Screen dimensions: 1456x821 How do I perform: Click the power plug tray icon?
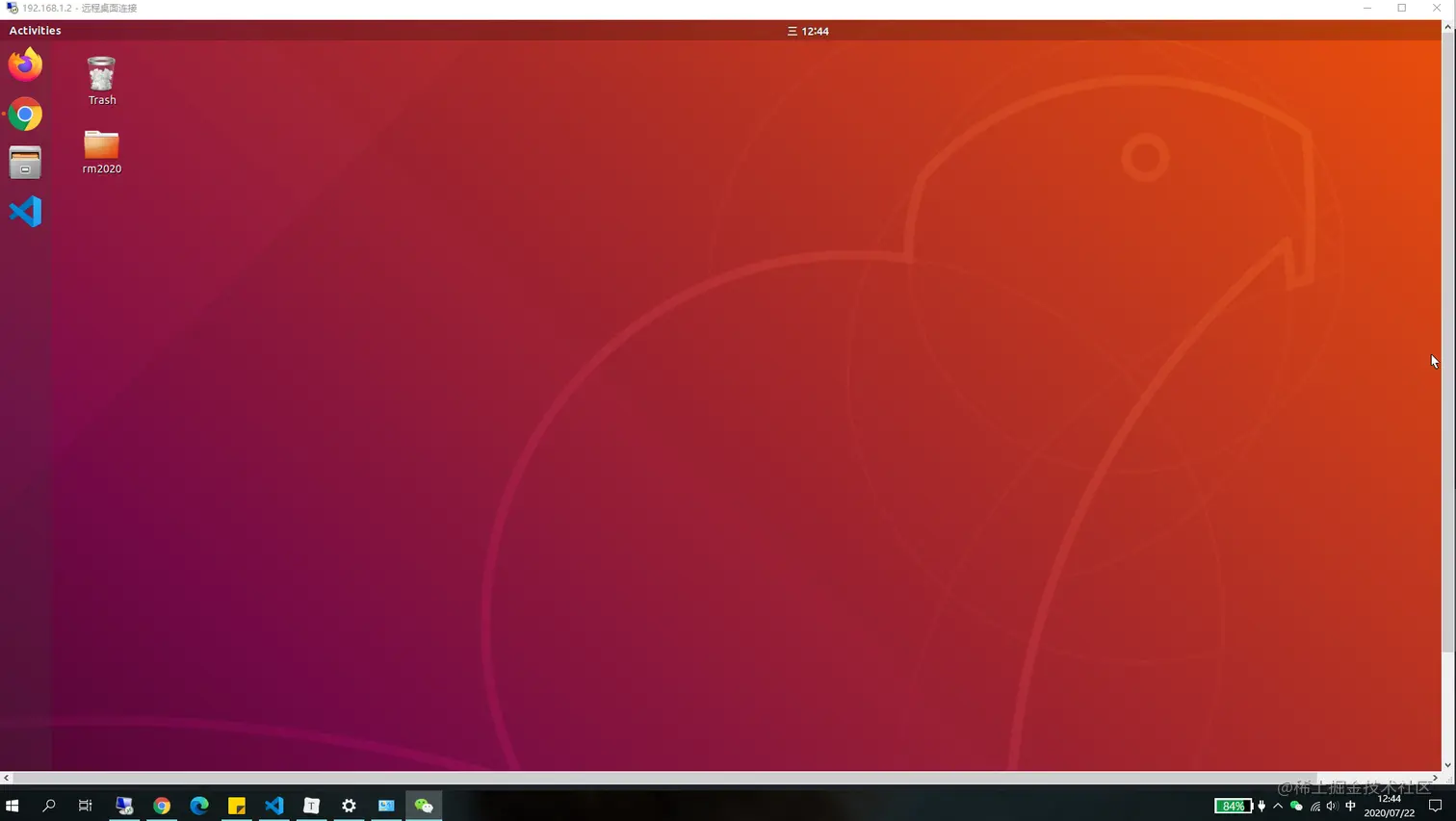coord(1261,806)
